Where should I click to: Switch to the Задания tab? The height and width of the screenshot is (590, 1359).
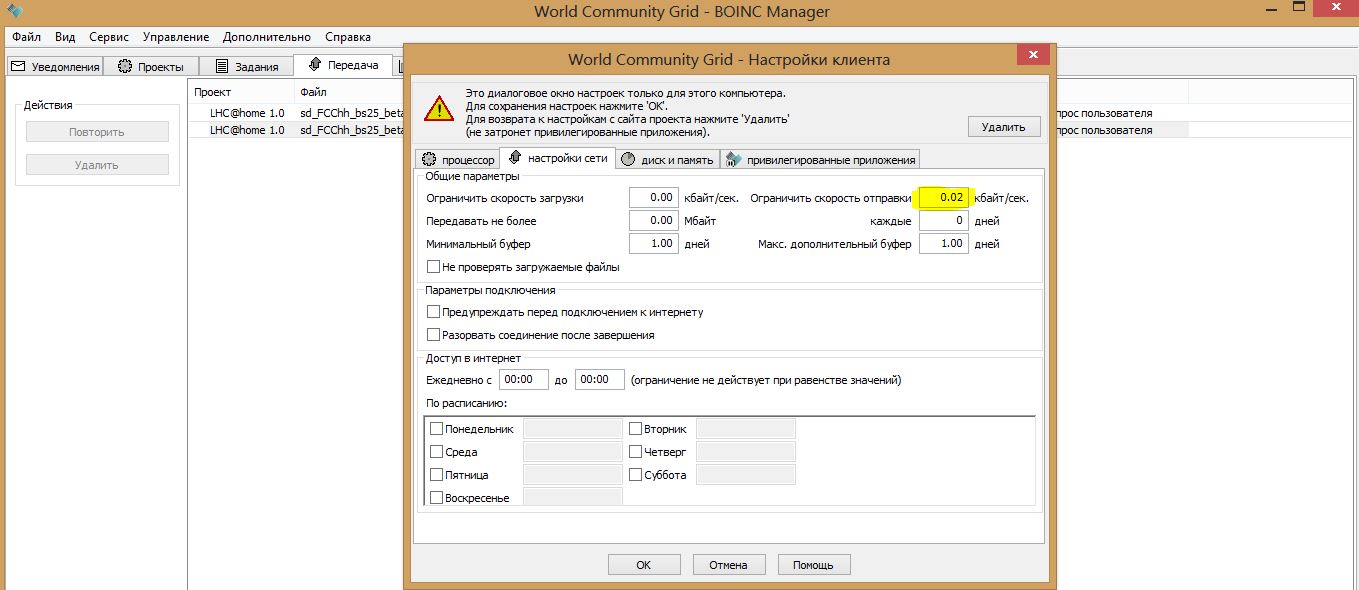pyautogui.click(x=246, y=67)
